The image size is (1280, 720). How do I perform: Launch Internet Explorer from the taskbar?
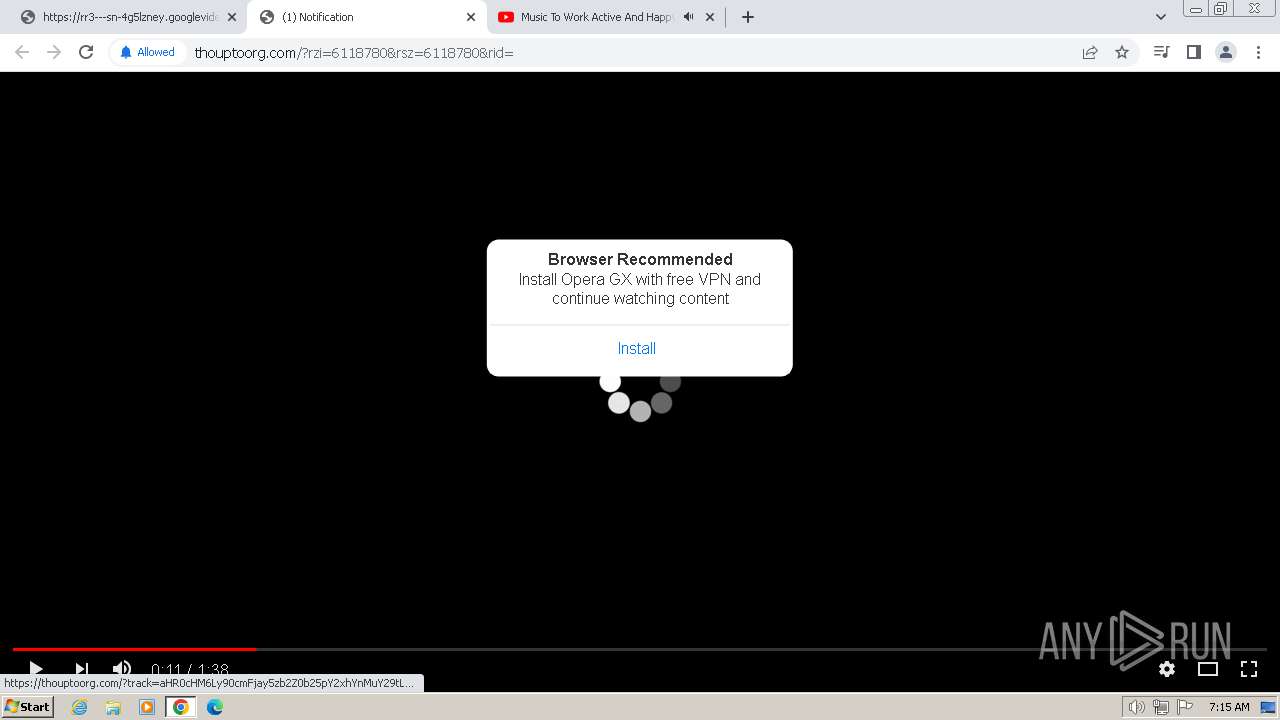(80, 707)
